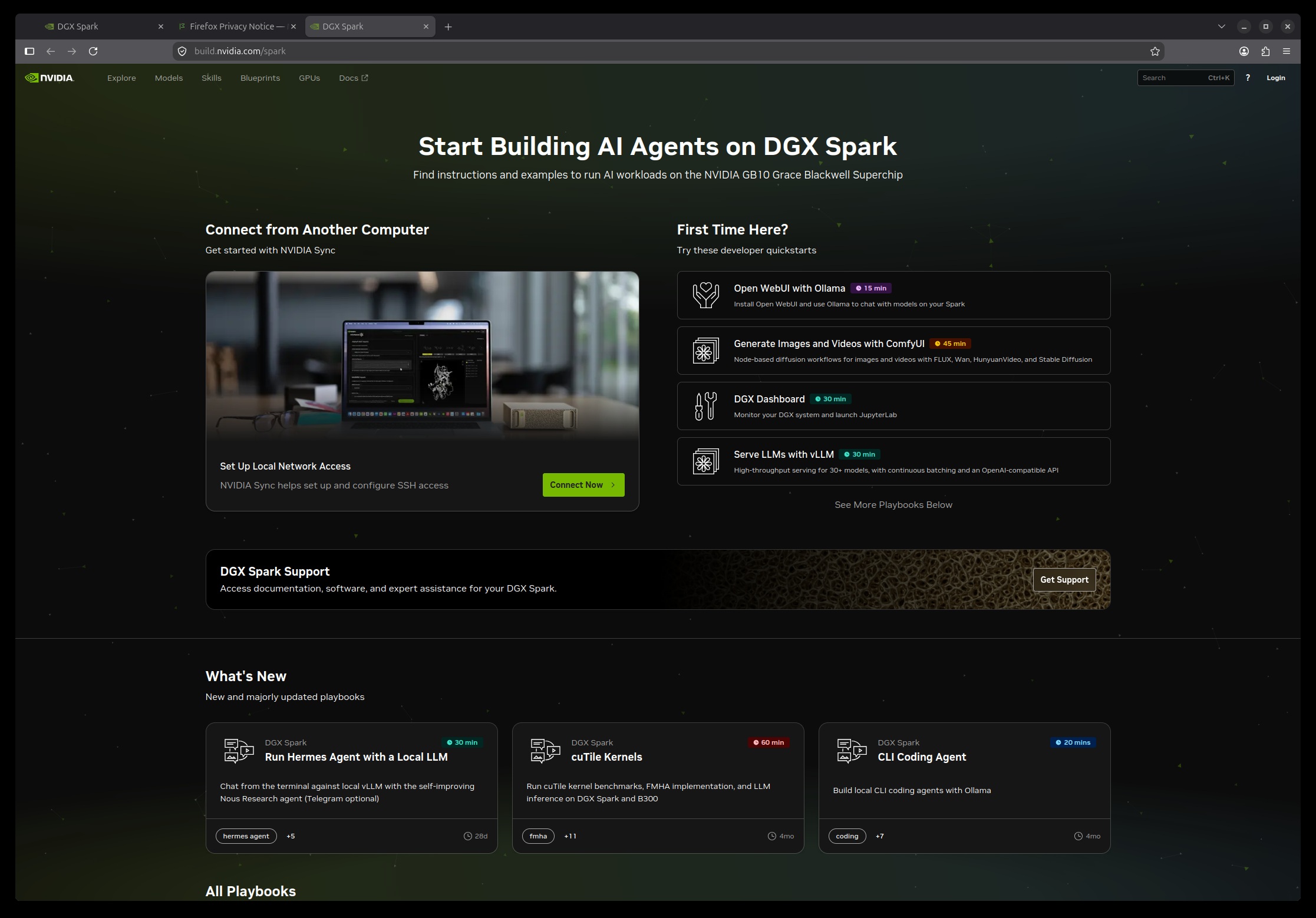Click the 20 mins duration badge
The width and height of the screenshot is (1316, 918).
1073,742
